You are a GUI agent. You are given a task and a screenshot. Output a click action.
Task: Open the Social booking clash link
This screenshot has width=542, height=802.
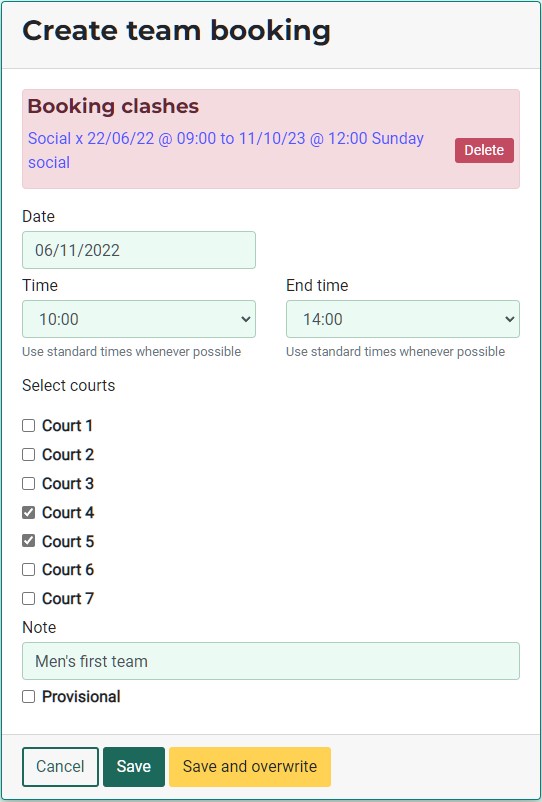(225, 150)
